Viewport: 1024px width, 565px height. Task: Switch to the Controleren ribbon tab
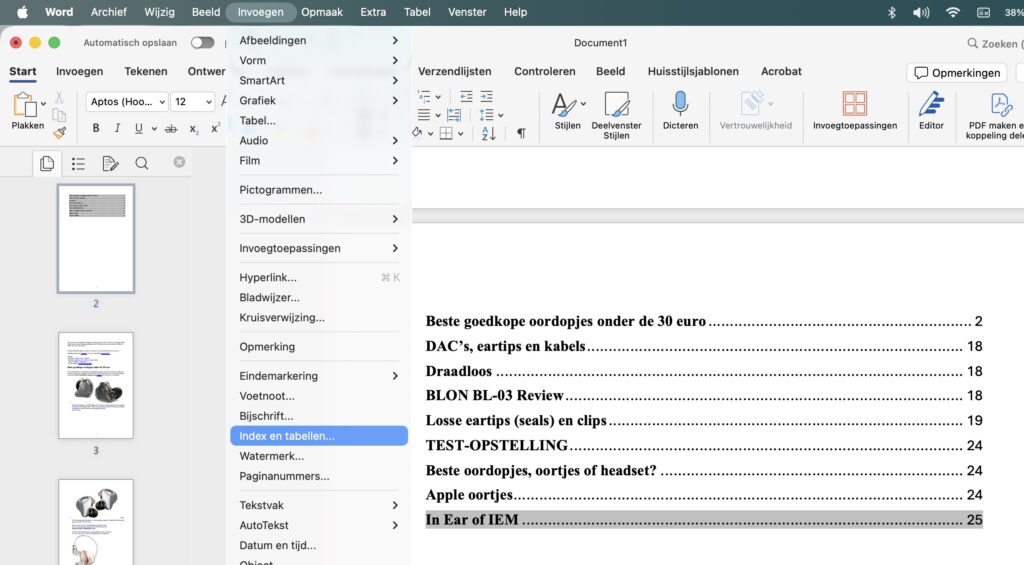pyautogui.click(x=544, y=72)
